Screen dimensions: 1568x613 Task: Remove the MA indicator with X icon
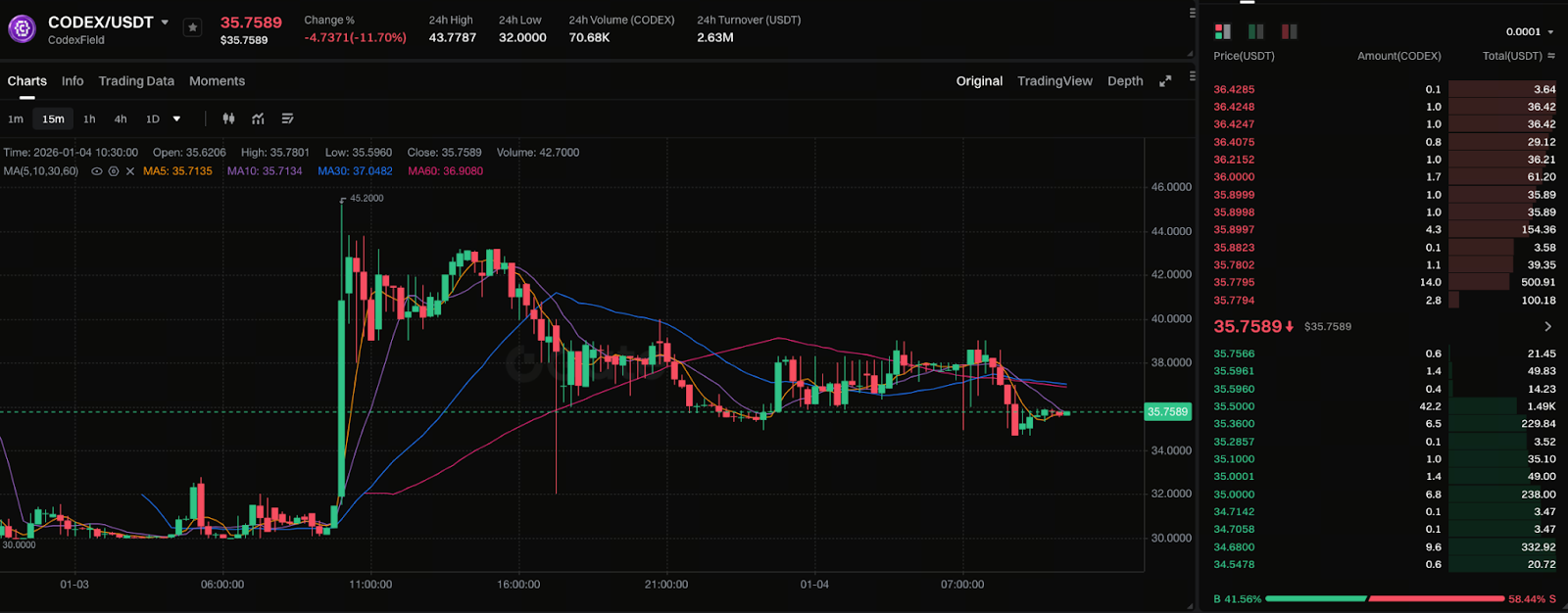(130, 171)
